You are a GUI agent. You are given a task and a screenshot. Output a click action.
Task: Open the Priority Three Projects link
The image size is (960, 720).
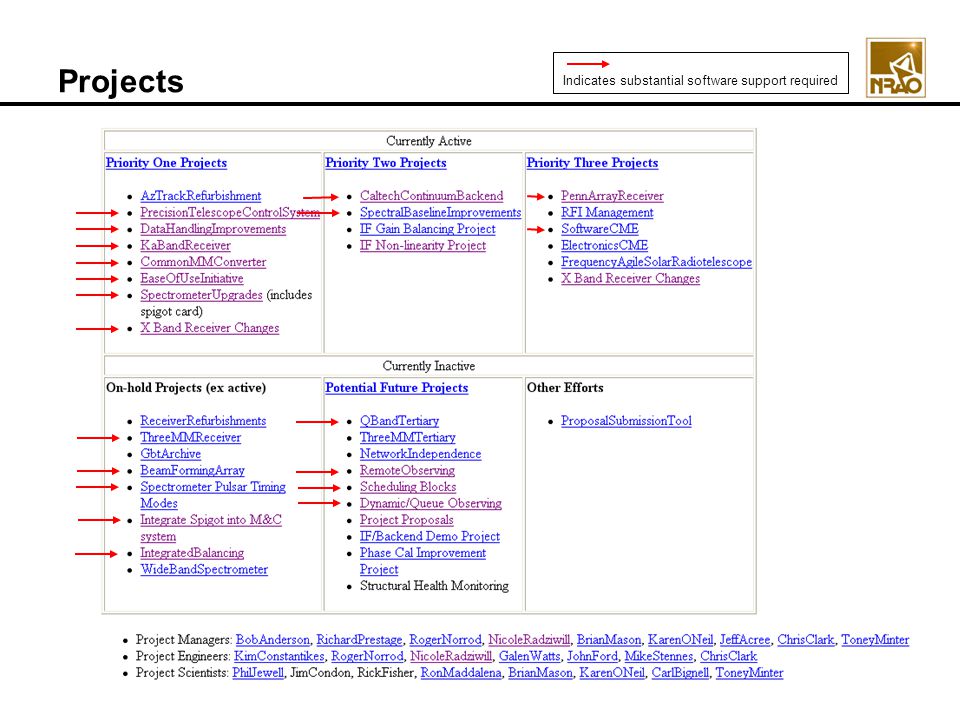(x=592, y=163)
